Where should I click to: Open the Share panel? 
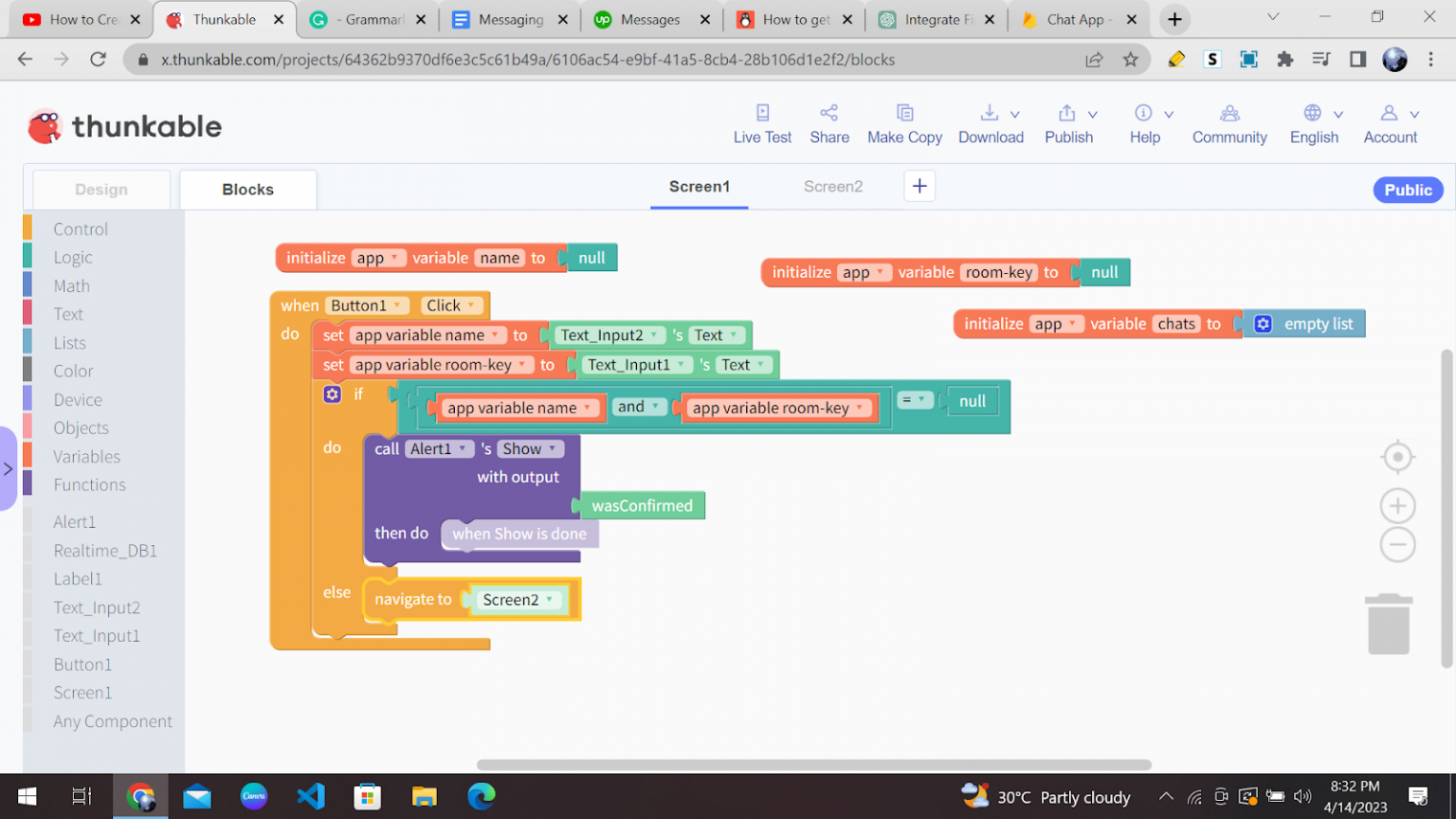pos(828,123)
